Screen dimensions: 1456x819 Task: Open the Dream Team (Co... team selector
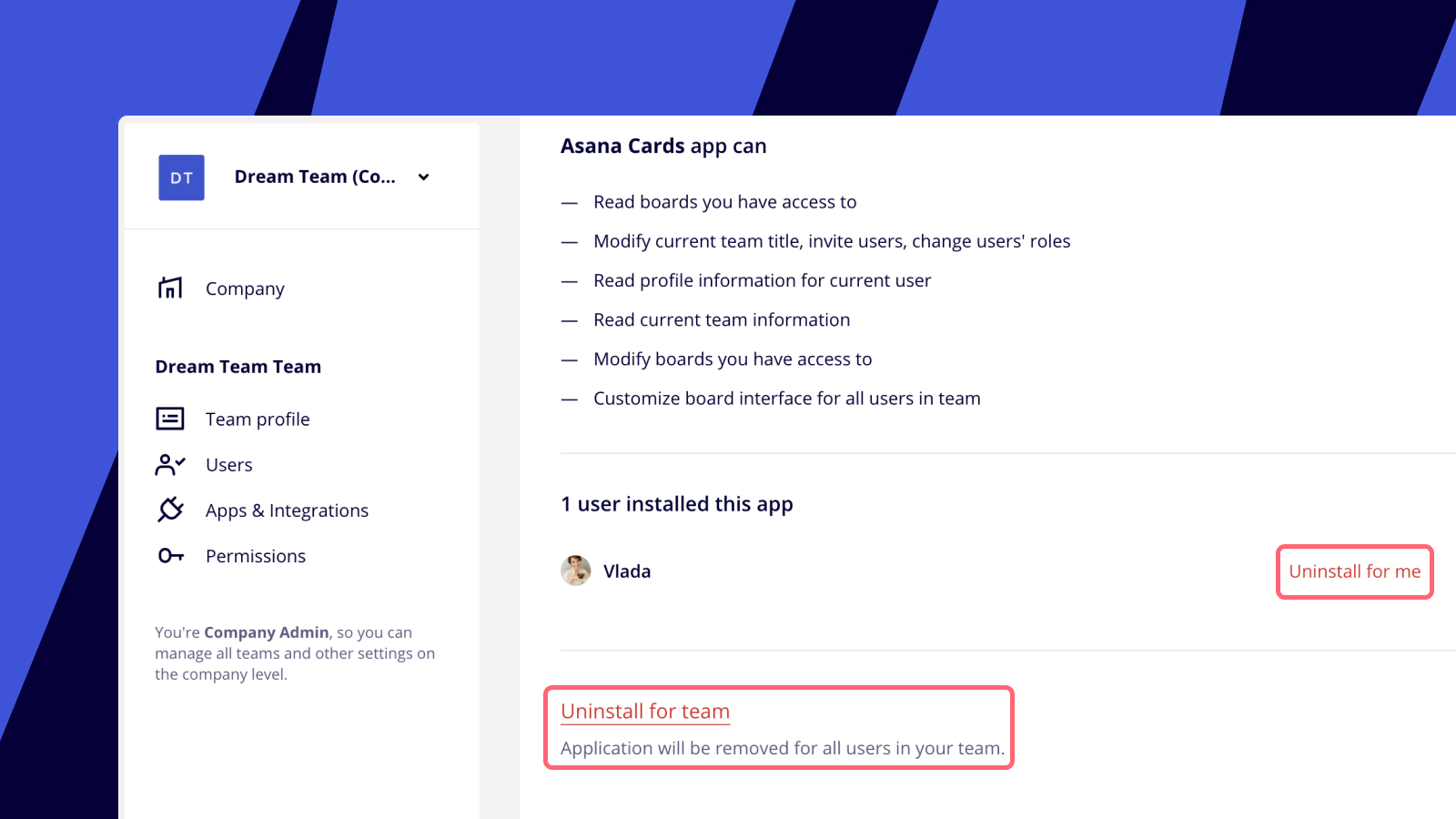[x=315, y=177]
